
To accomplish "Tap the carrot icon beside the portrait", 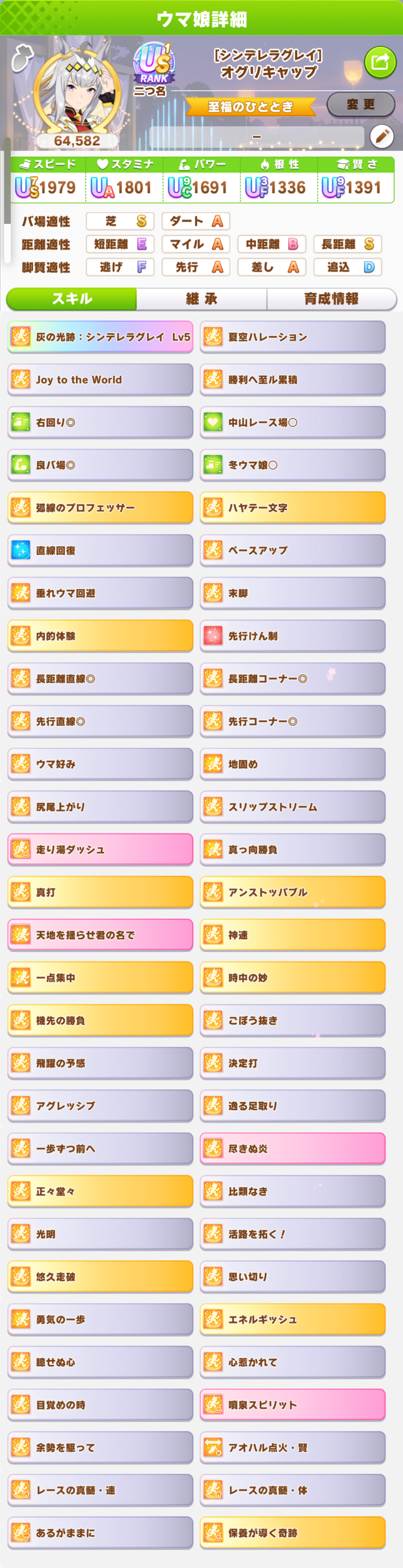I will [22, 58].
